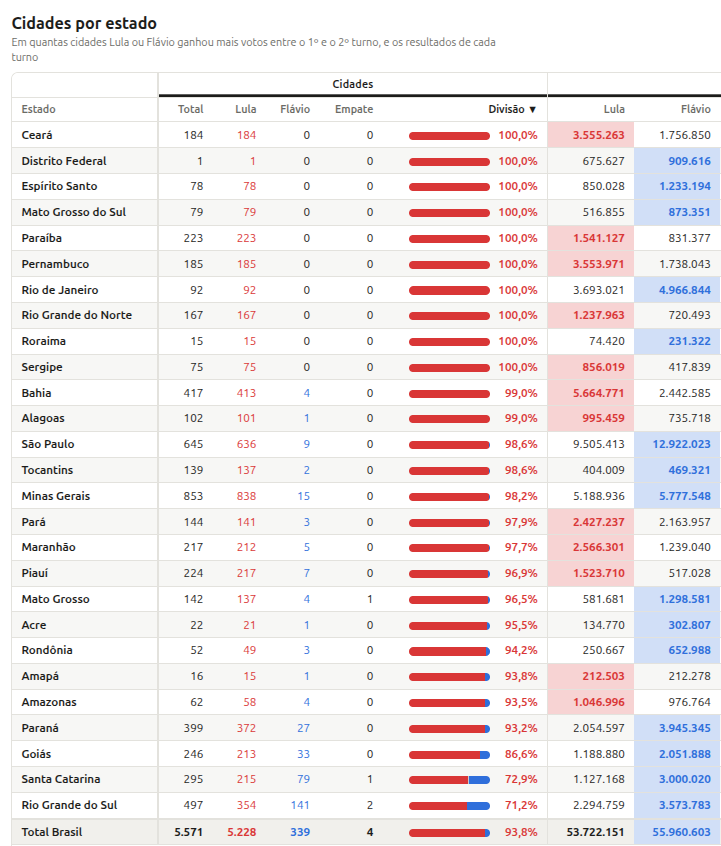
Task: Click the Goiás division bar
Action: tap(449, 755)
